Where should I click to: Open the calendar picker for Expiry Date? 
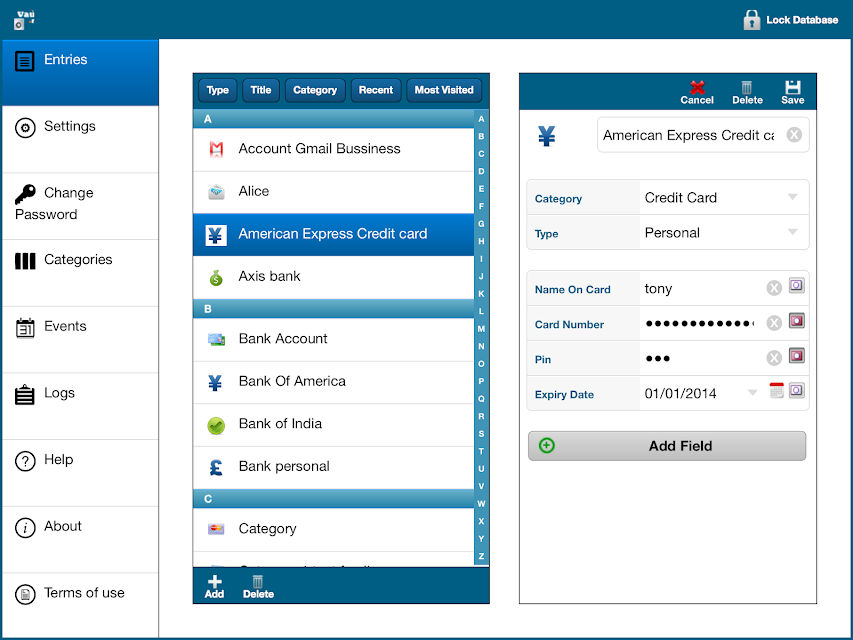click(776, 390)
